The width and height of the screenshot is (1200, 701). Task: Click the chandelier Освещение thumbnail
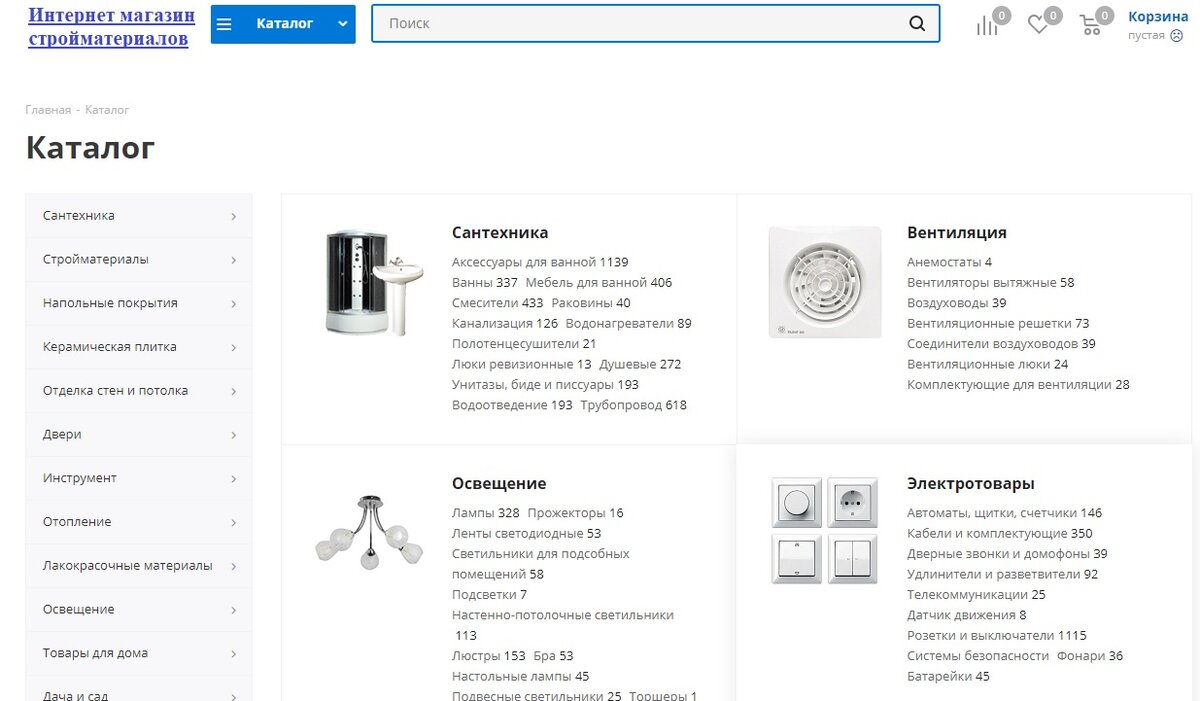(x=368, y=532)
